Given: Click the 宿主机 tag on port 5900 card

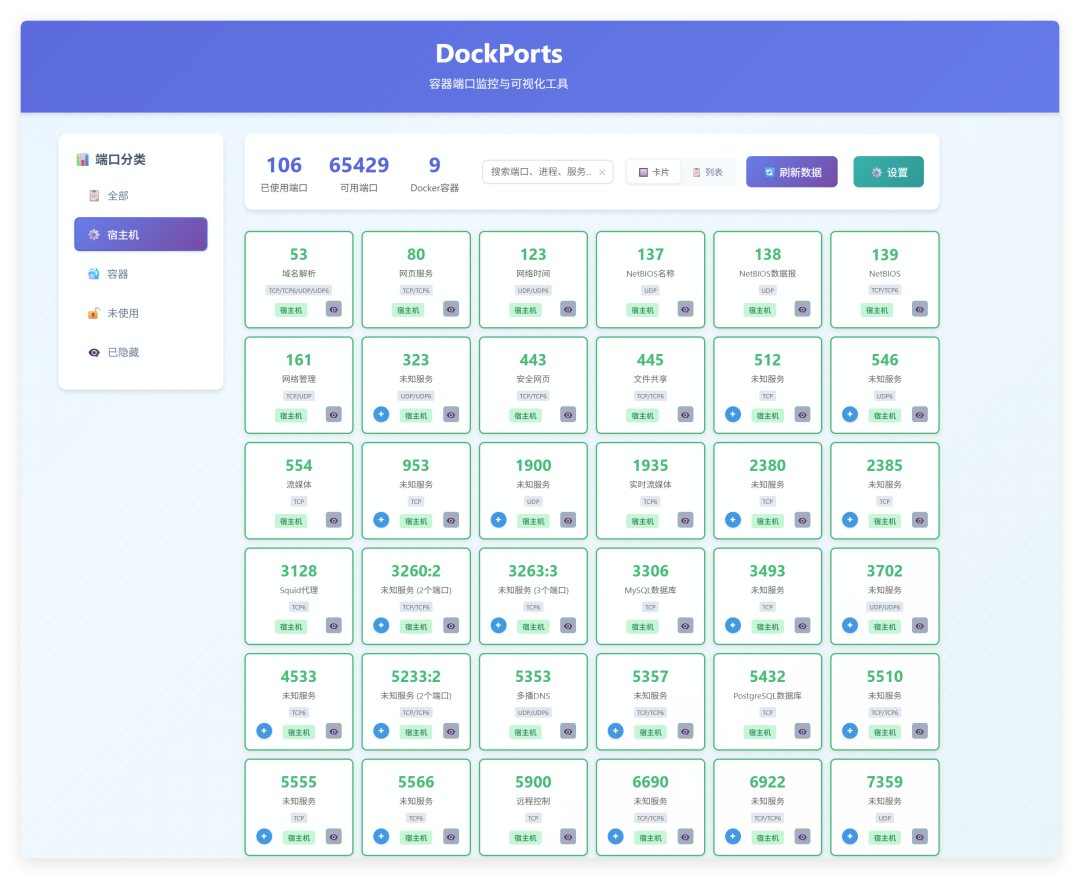Looking at the screenshot, I should click(526, 838).
